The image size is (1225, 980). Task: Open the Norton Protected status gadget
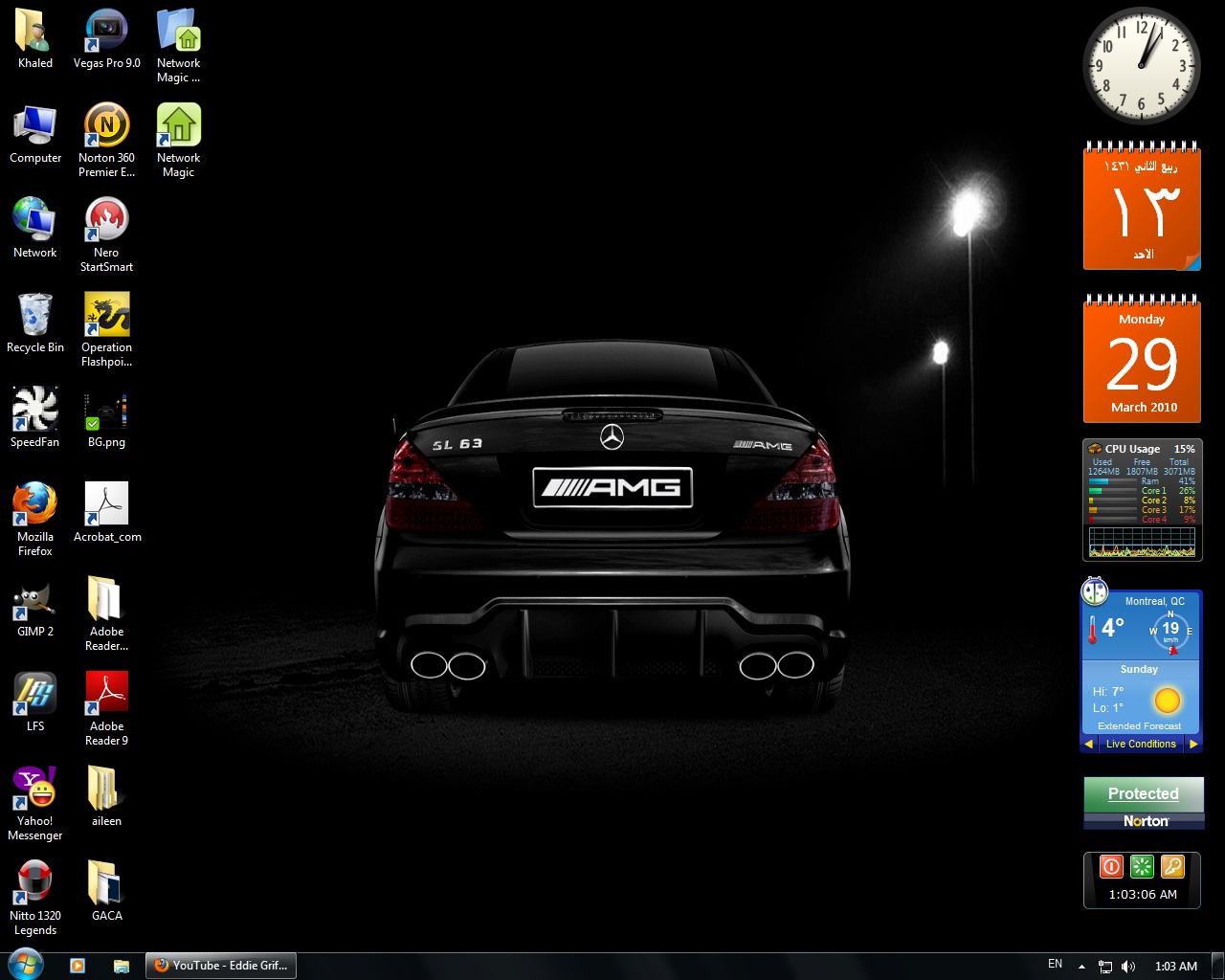(1144, 803)
